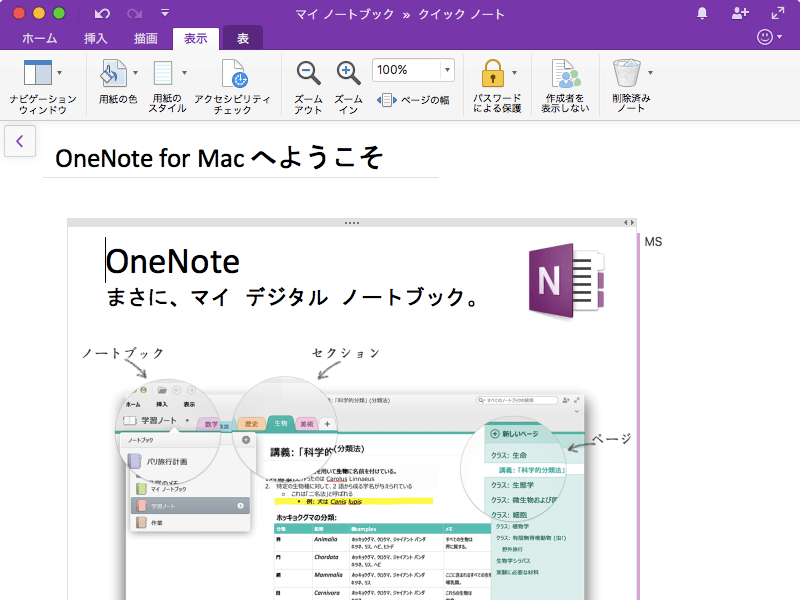Click the 用紙のスタイル lined page icon
Viewport: 800px width, 600px height.
(x=163, y=73)
